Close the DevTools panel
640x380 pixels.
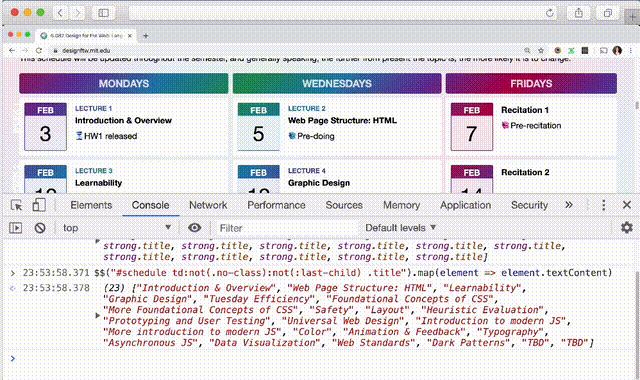(627, 205)
